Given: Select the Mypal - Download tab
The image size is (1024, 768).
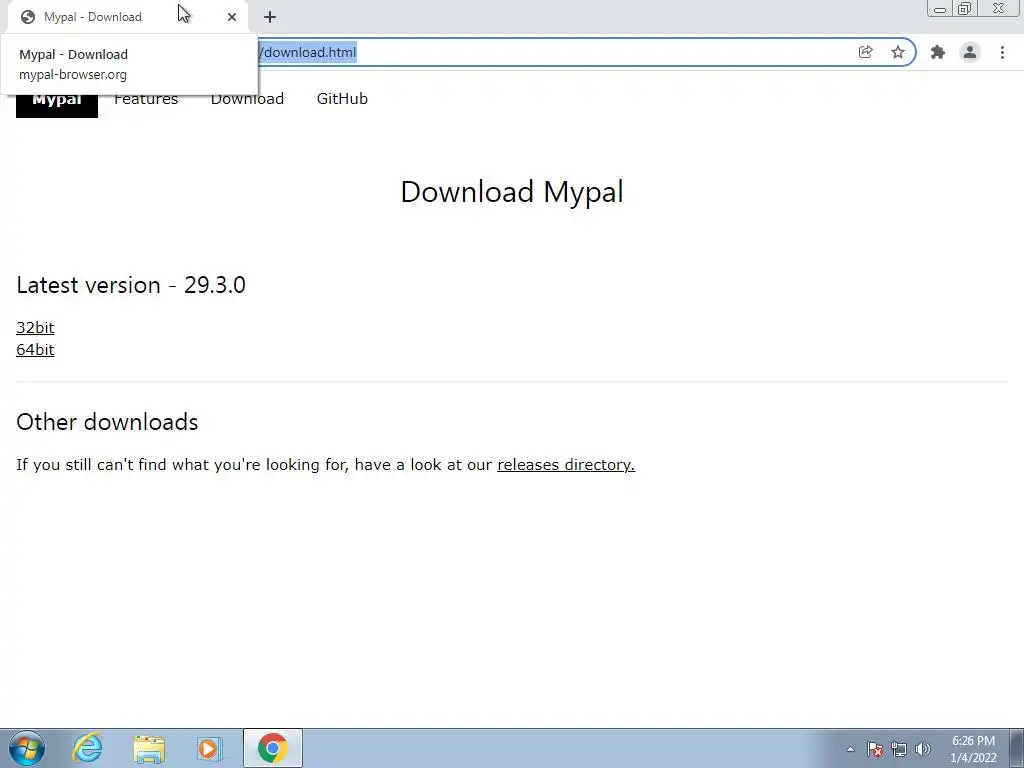Looking at the screenshot, I should (127, 17).
